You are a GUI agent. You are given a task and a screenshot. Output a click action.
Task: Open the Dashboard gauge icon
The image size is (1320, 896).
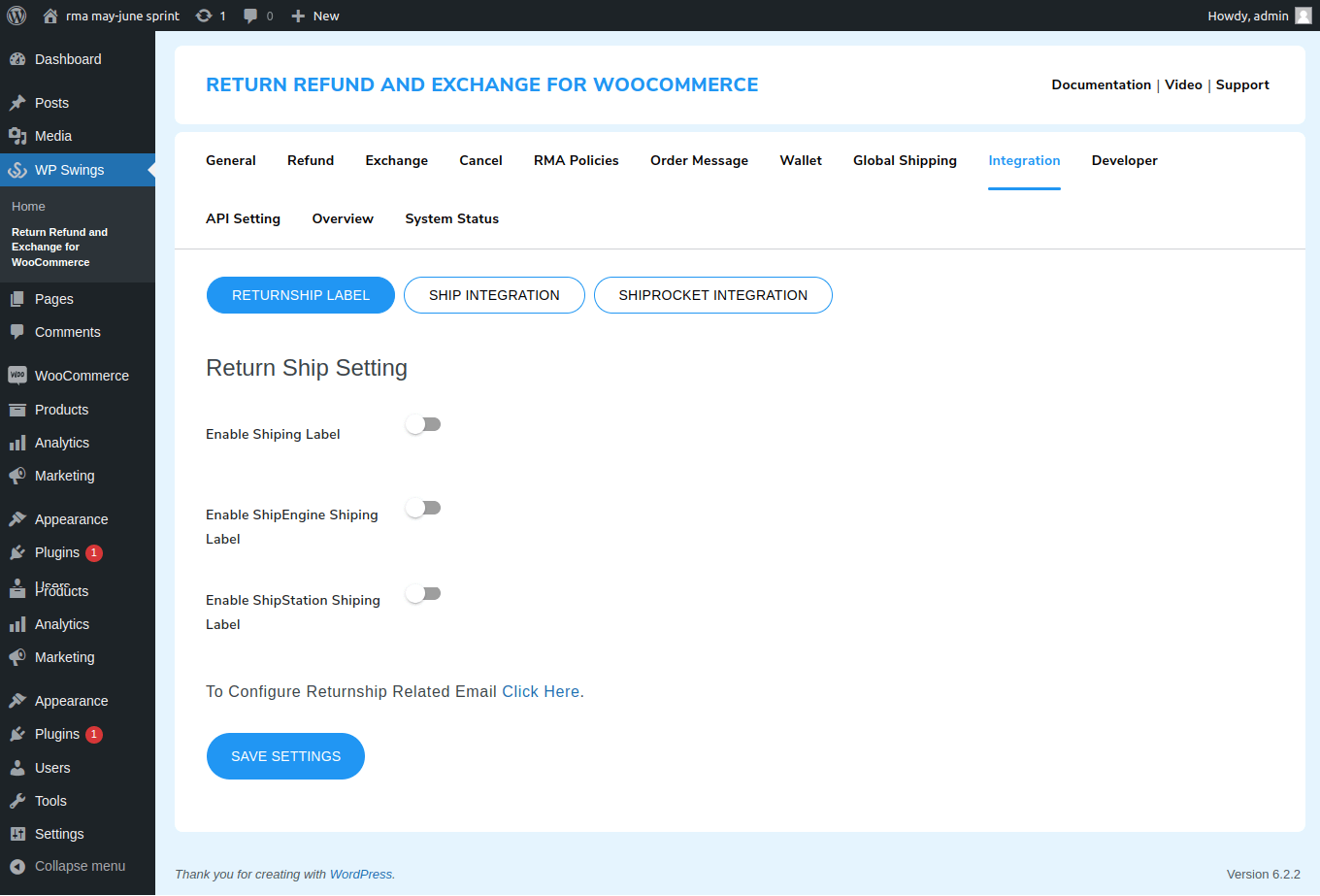click(x=17, y=59)
